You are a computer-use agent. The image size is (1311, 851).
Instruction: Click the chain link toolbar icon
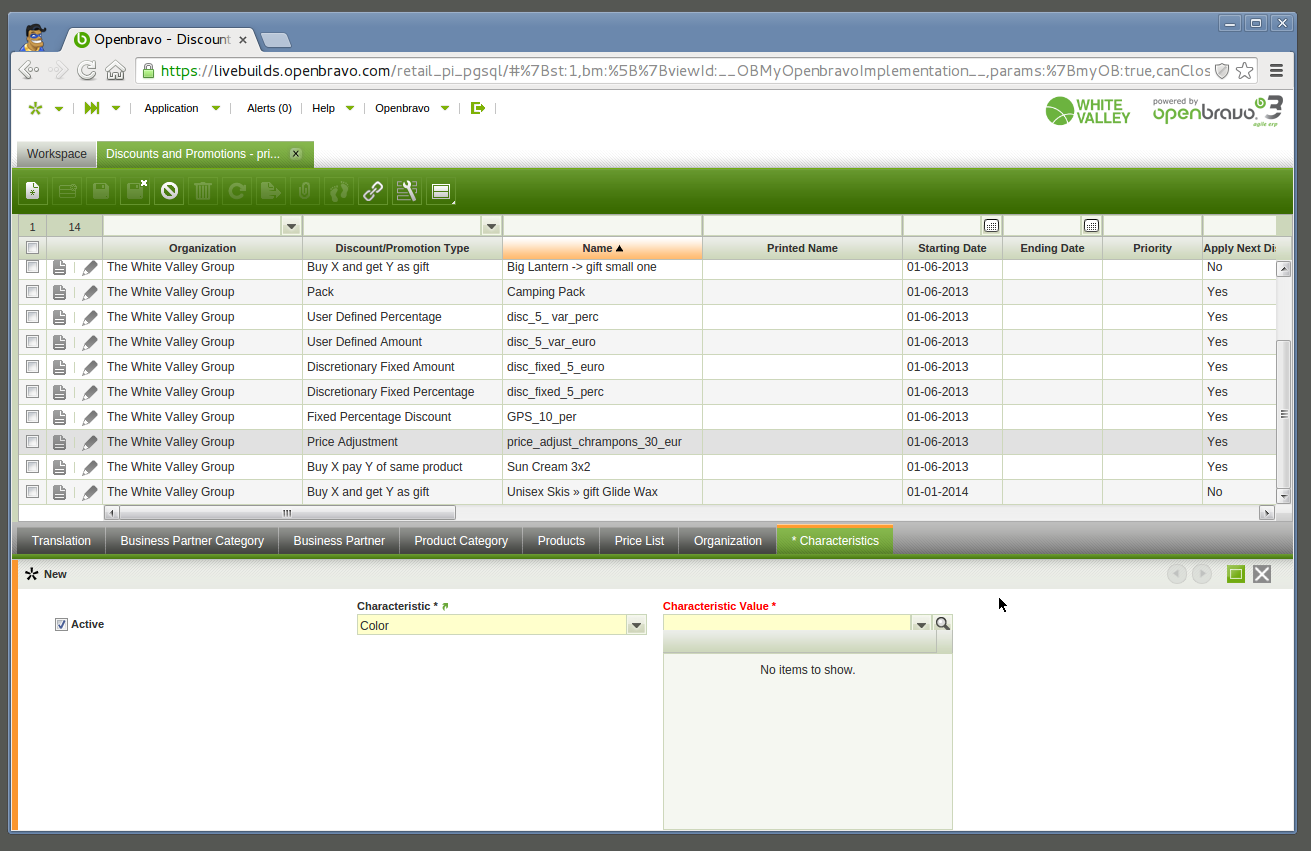373,191
